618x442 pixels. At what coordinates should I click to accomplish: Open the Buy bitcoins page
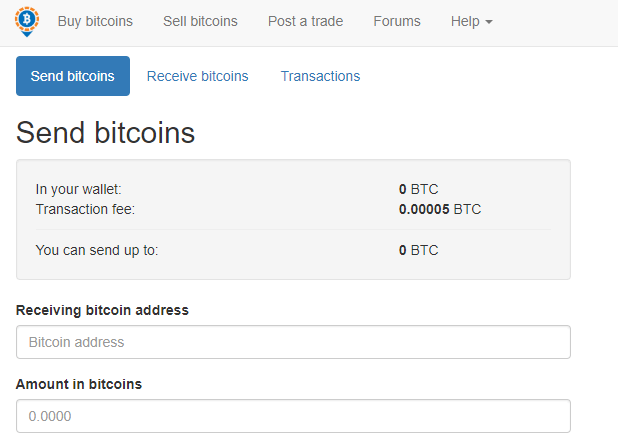point(95,21)
